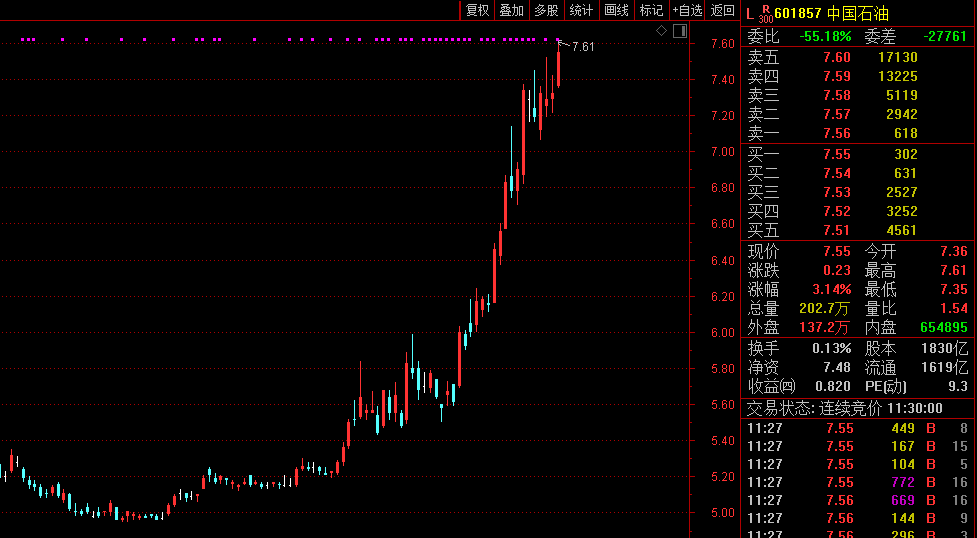Toggle the side panel layout icon
This screenshot has height=538, width=977.
[x=680, y=31]
